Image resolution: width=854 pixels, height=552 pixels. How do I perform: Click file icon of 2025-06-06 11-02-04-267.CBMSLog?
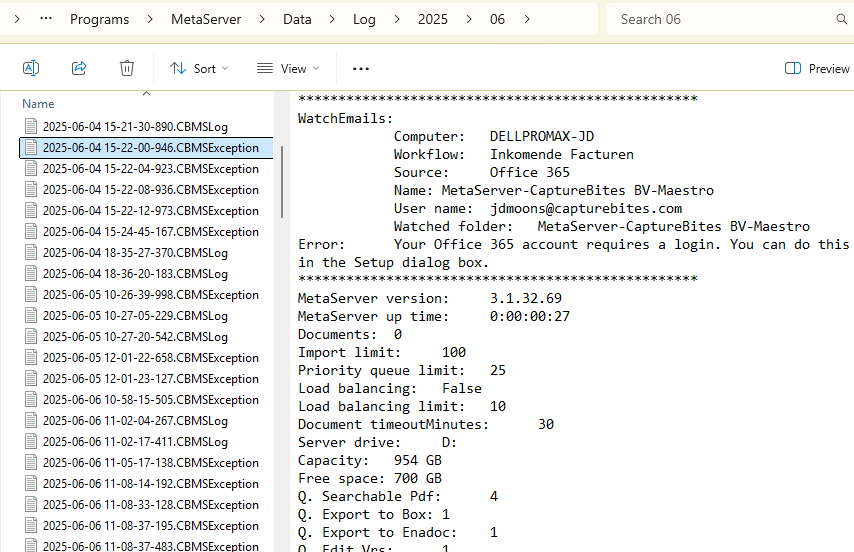[31, 420]
